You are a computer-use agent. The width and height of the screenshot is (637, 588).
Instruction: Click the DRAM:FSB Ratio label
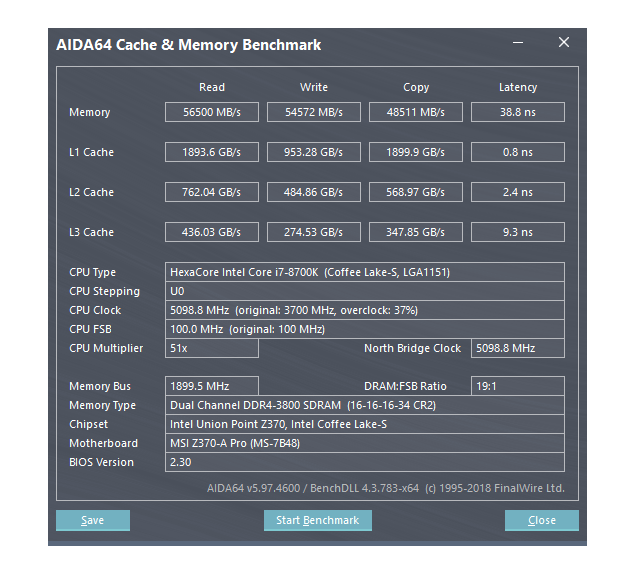coord(405,386)
